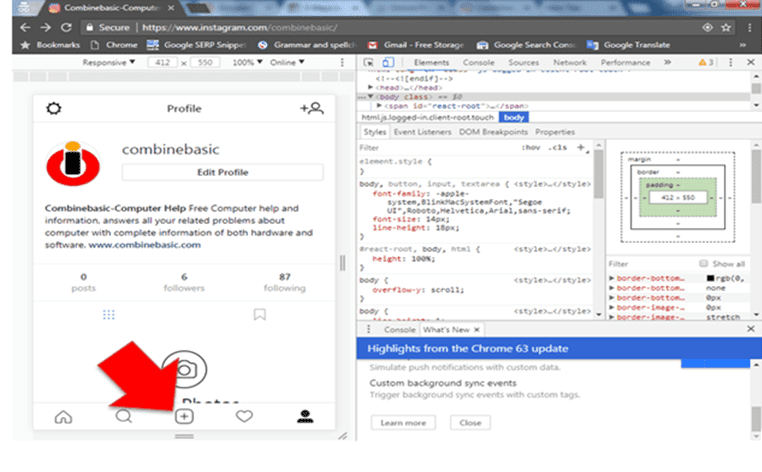Switch to the Sources tab
The width and height of the screenshot is (762, 472).
523,62
